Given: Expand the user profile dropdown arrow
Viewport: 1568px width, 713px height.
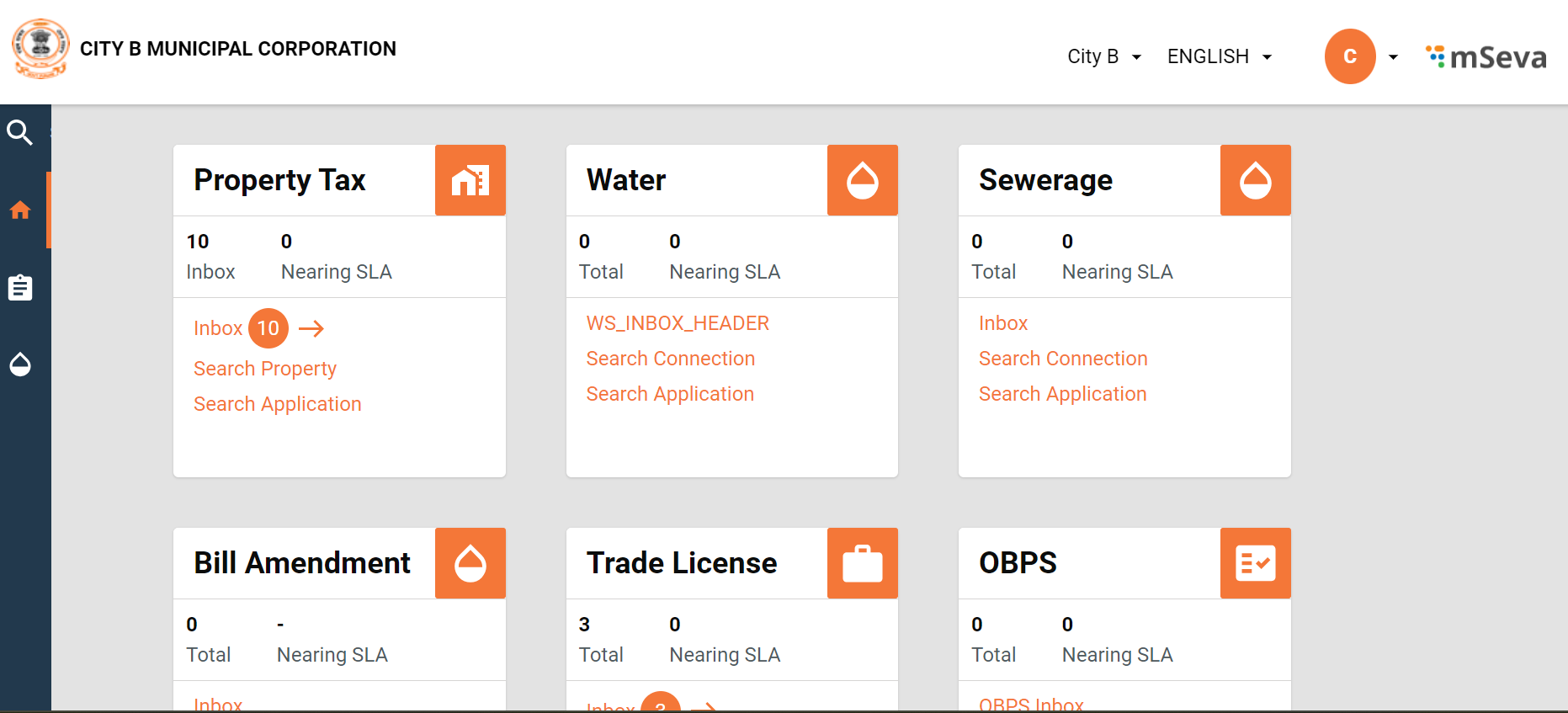Looking at the screenshot, I should point(1393,57).
